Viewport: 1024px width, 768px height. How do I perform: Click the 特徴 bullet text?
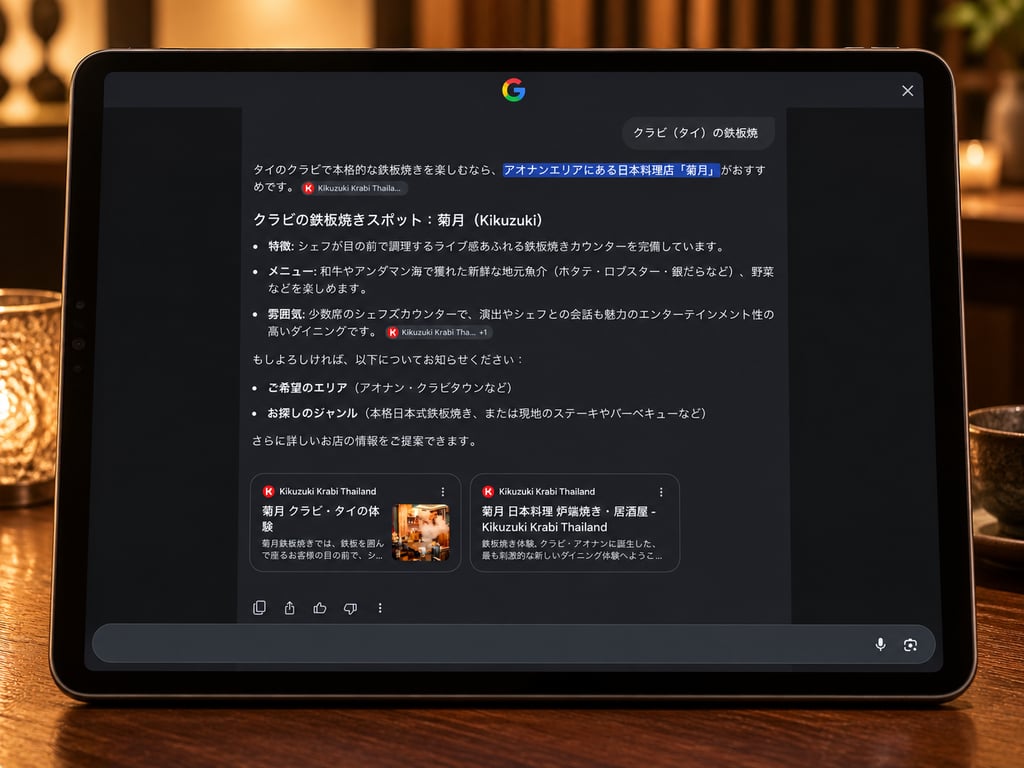tap(497, 246)
